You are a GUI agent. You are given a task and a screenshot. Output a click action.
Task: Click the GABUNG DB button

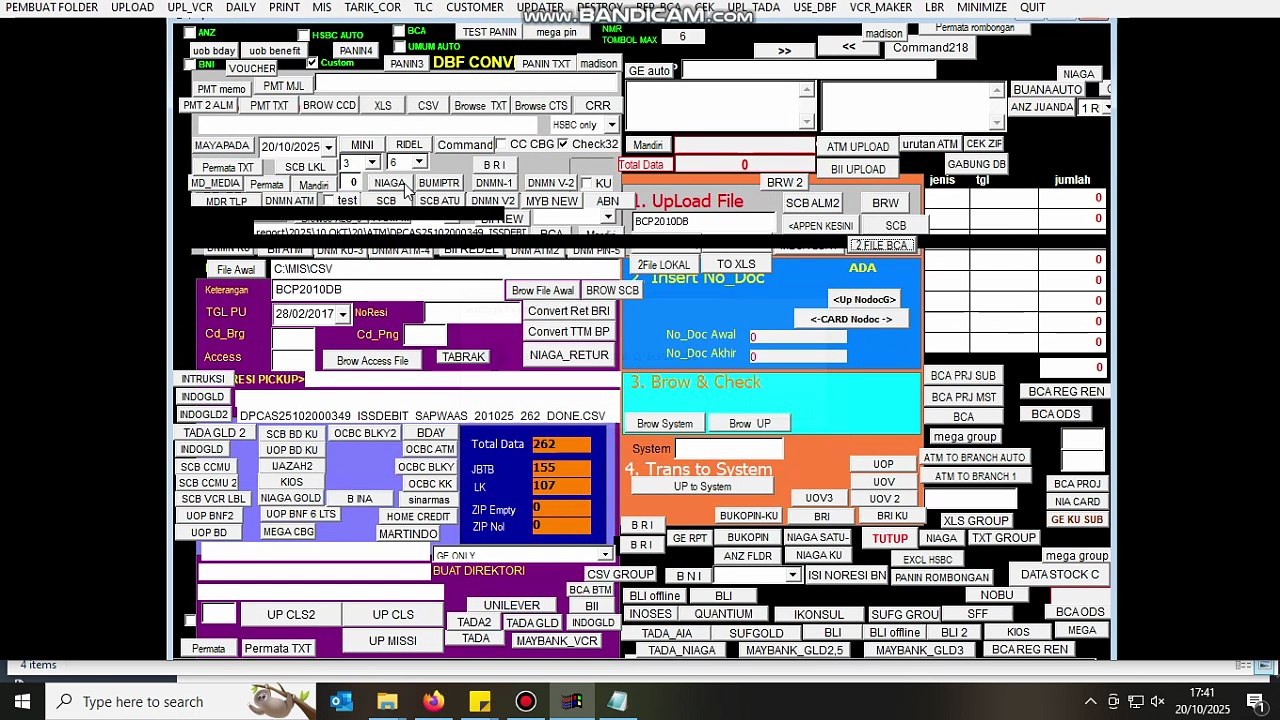click(976, 165)
